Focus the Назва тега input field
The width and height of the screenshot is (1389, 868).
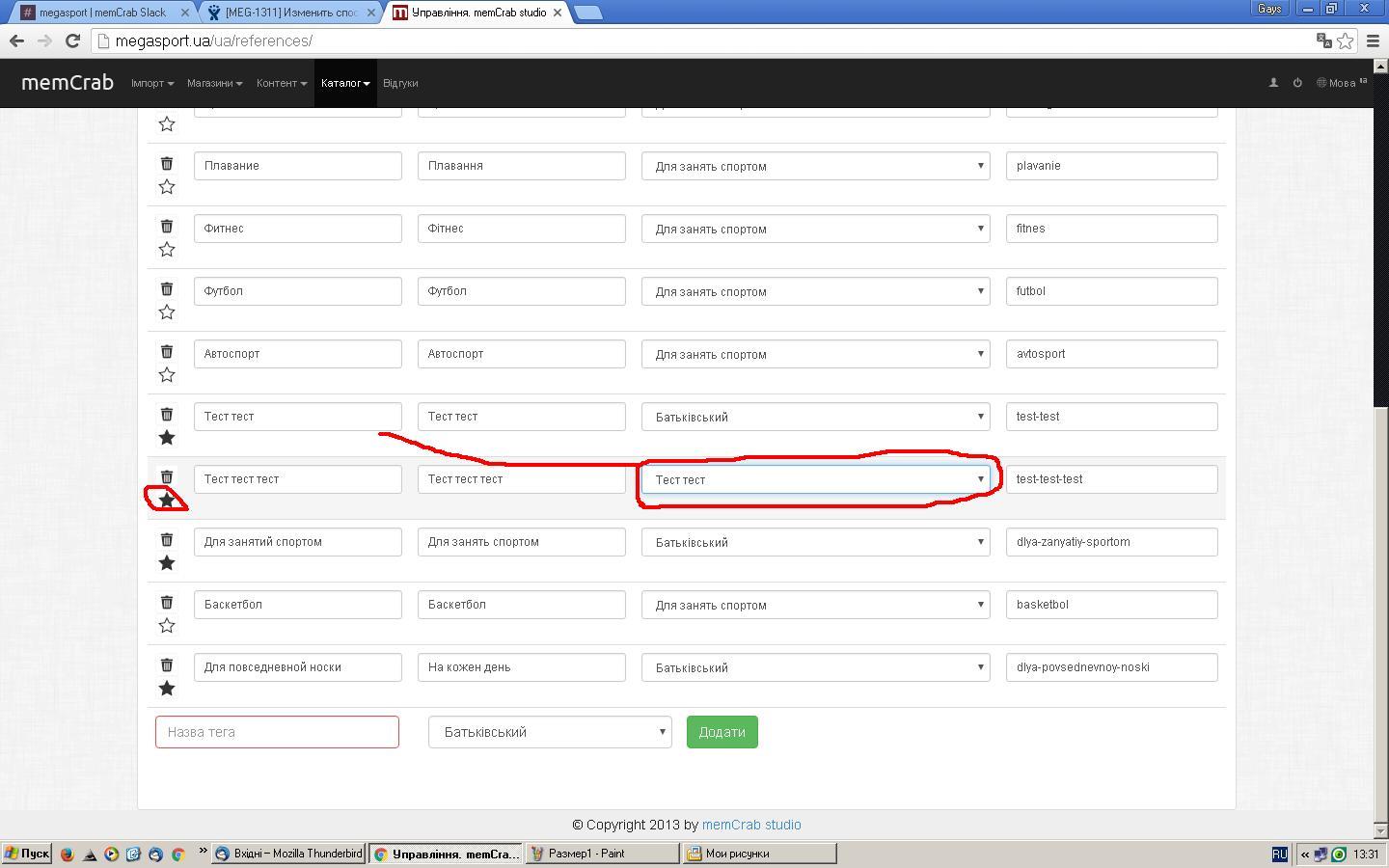coord(277,732)
